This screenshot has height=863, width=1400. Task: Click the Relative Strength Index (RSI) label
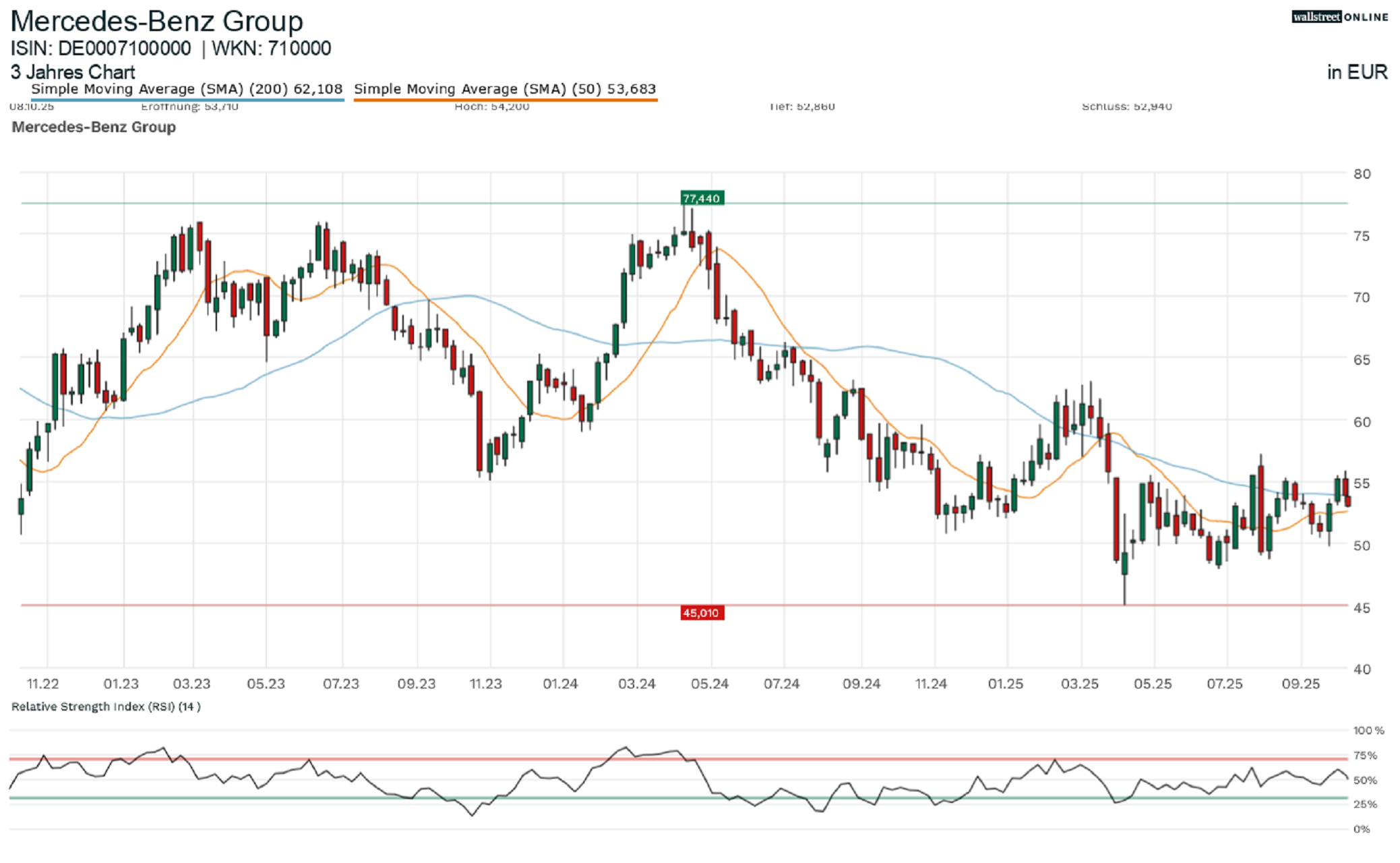[106, 707]
